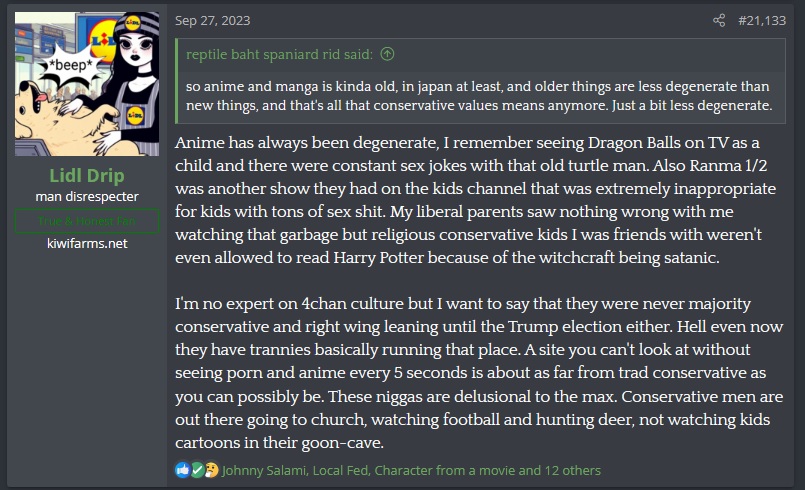Click the thinking face reaction emoji
805x490 pixels.
coord(211,469)
